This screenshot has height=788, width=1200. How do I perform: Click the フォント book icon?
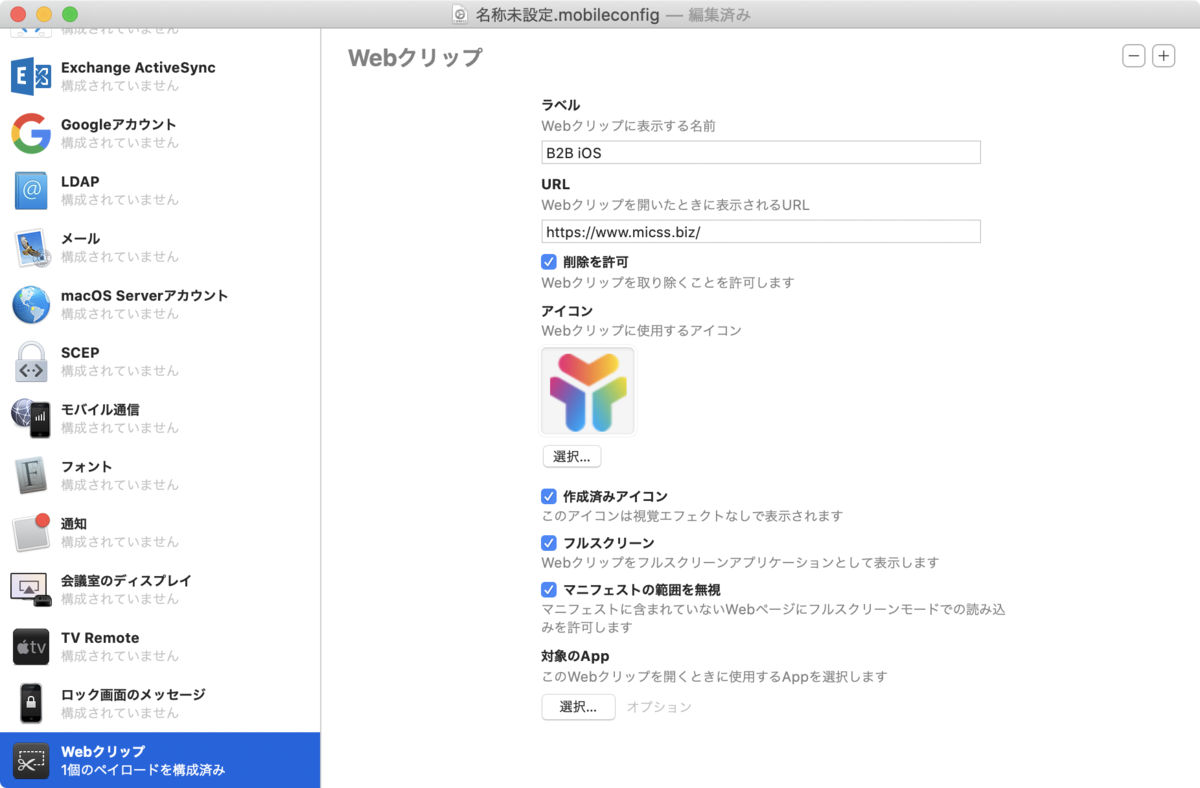coord(31,475)
